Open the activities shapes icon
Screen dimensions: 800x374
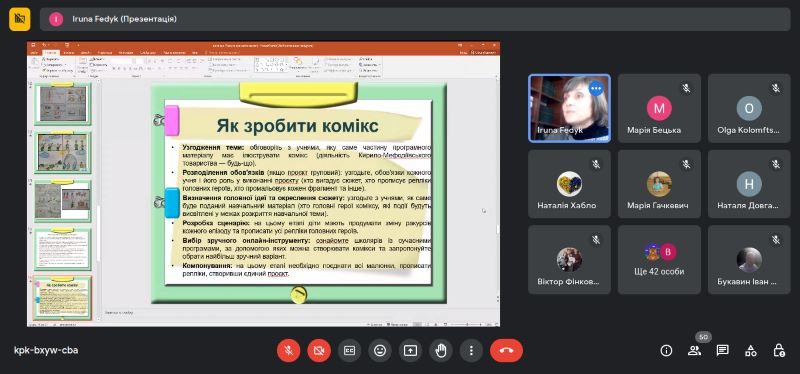pyautogui.click(x=751, y=351)
